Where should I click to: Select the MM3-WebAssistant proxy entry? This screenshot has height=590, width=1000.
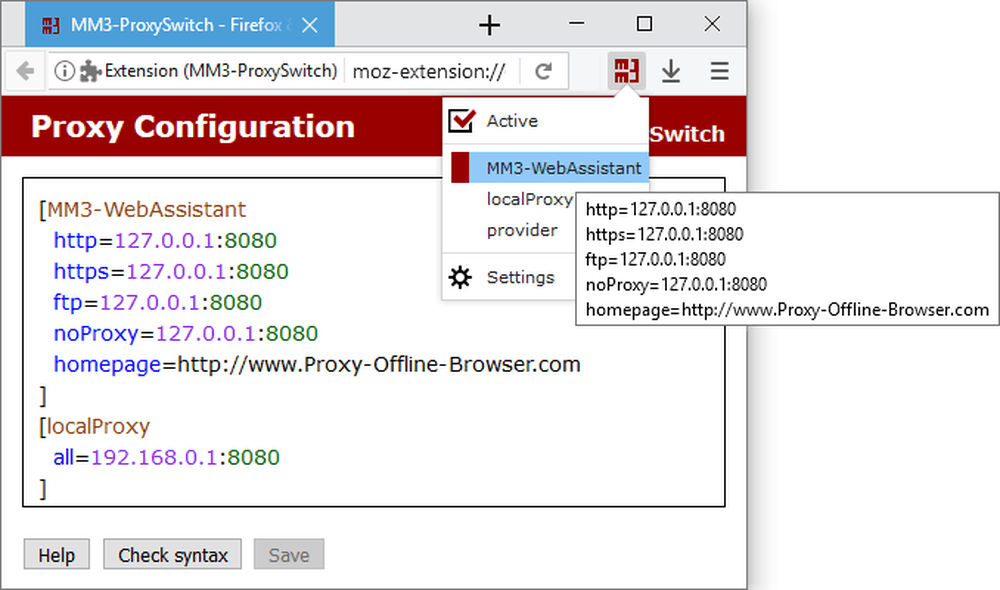(x=550, y=168)
